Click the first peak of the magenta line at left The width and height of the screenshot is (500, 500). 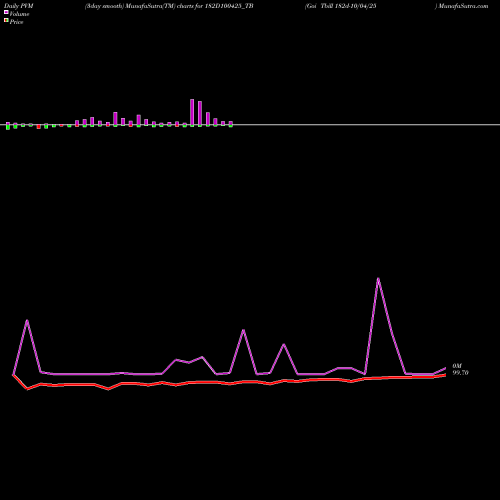(27, 321)
